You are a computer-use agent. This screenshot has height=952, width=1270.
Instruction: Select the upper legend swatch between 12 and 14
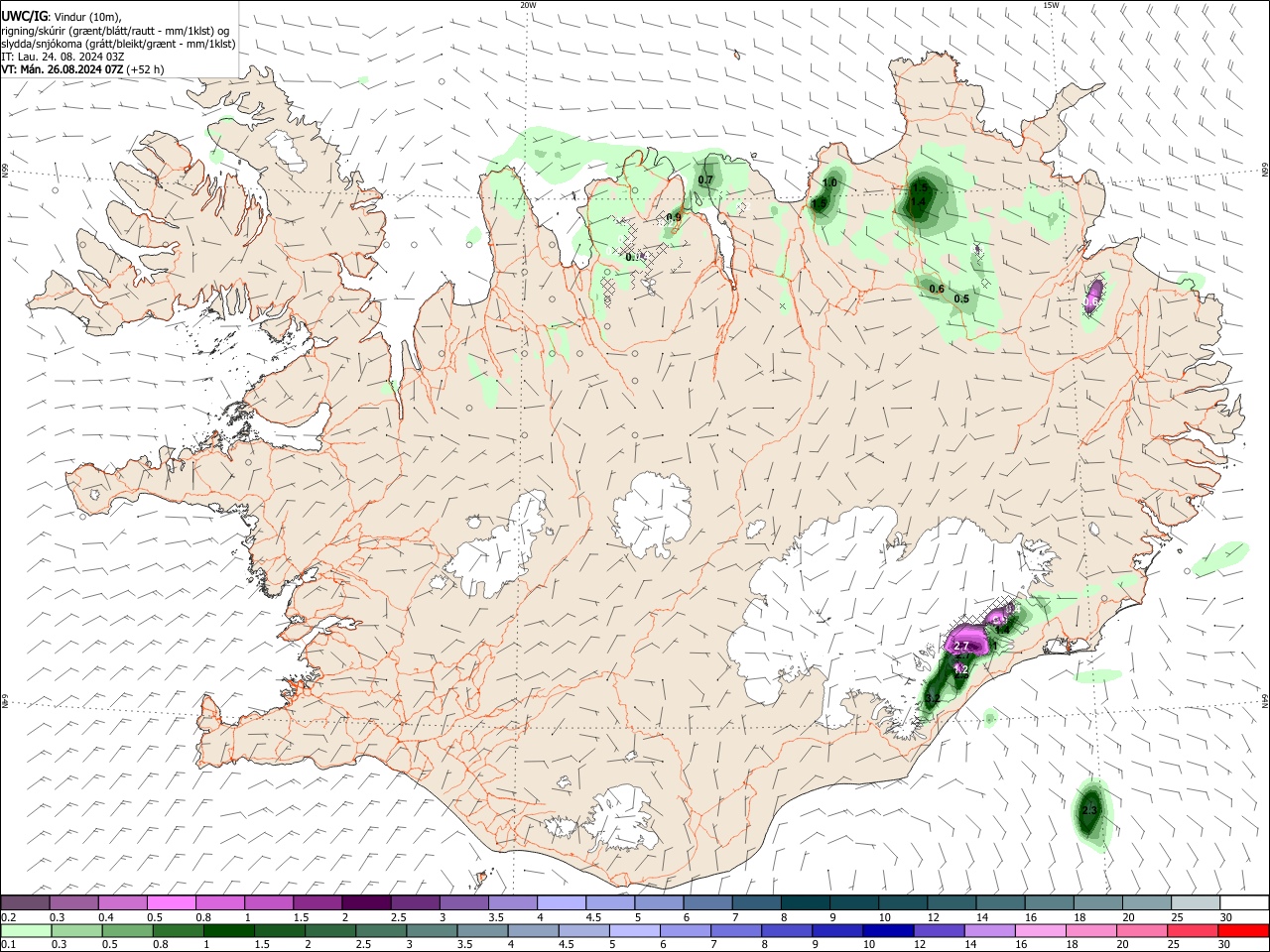click(952, 903)
